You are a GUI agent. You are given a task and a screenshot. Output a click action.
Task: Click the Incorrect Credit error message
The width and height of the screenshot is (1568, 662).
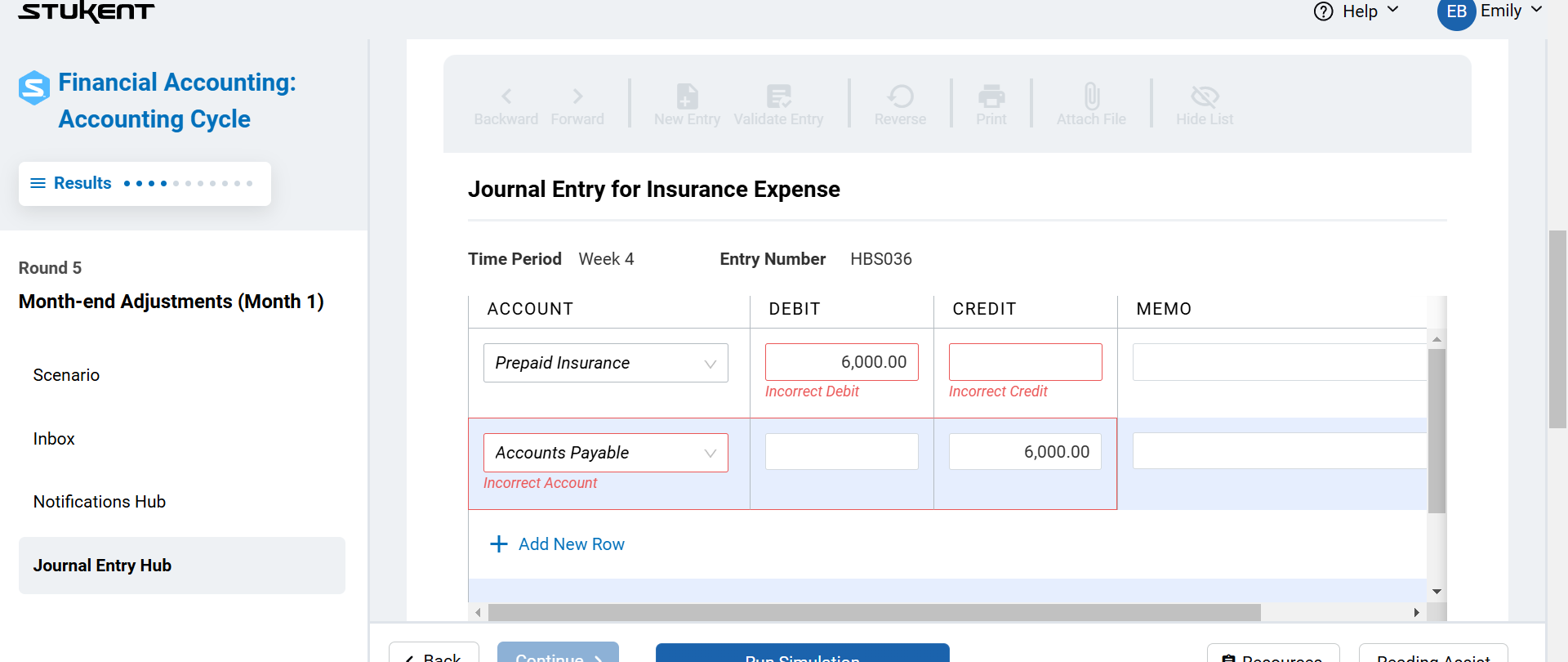tap(998, 391)
